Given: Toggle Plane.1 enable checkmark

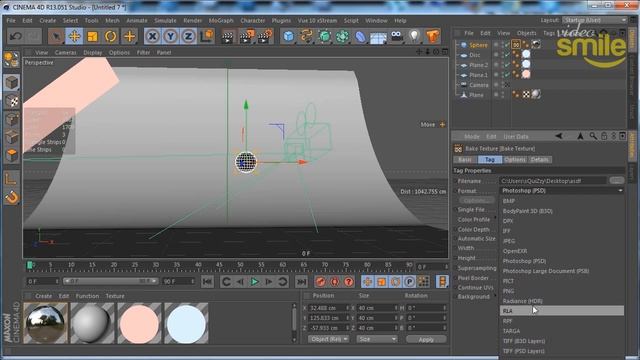Looking at the screenshot, I should [x=507, y=75].
